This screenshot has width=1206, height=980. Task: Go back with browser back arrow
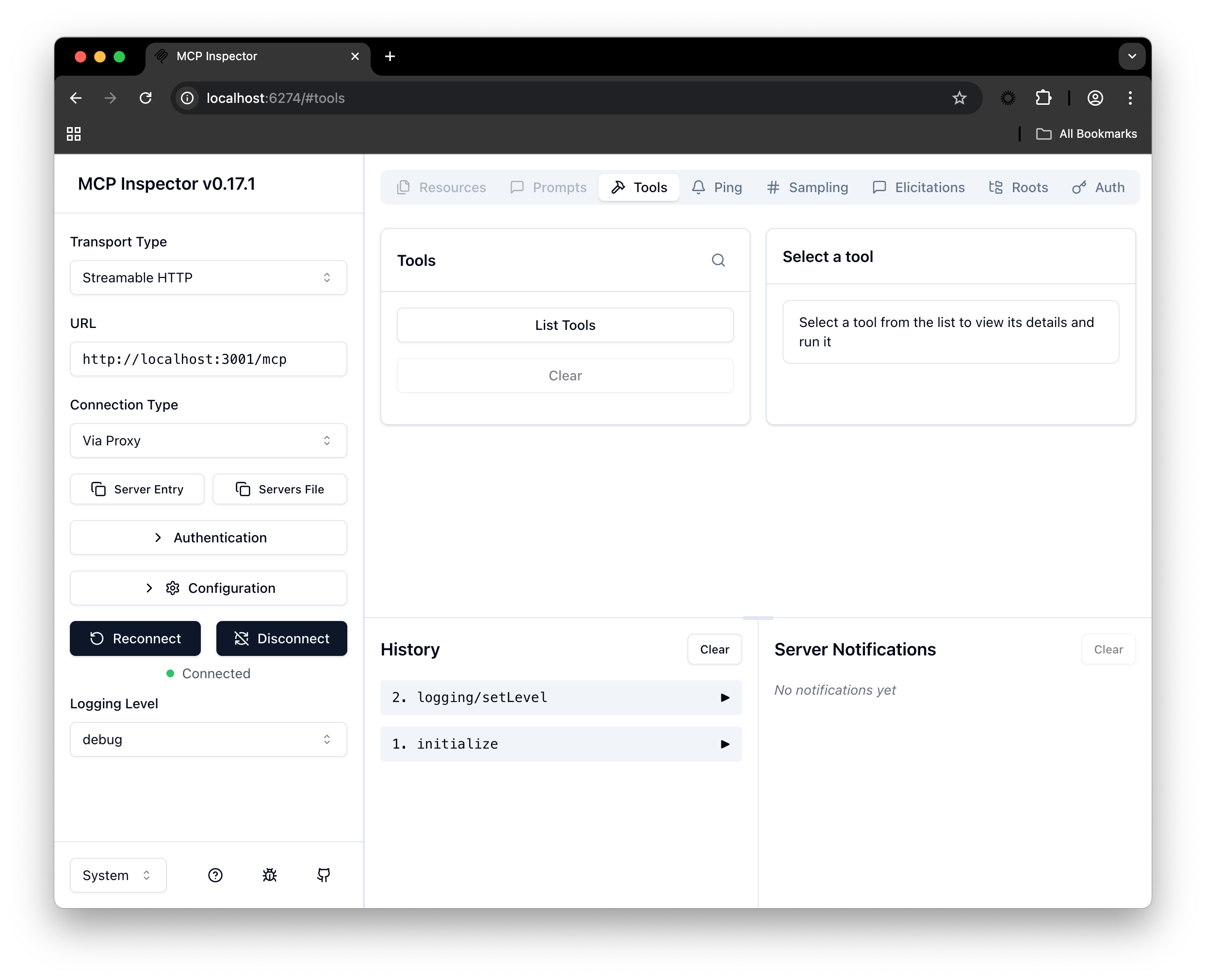tap(76, 98)
